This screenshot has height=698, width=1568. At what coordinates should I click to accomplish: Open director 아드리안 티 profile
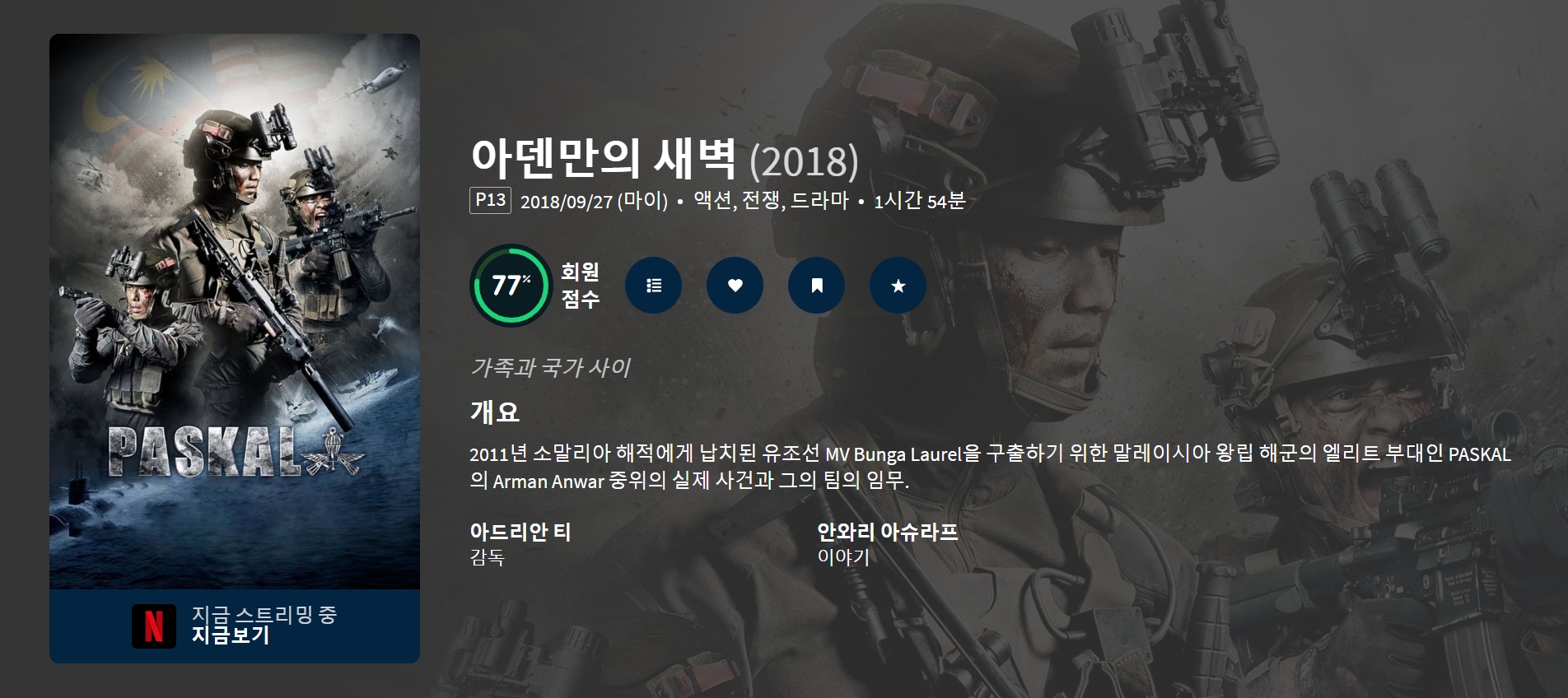(x=520, y=532)
